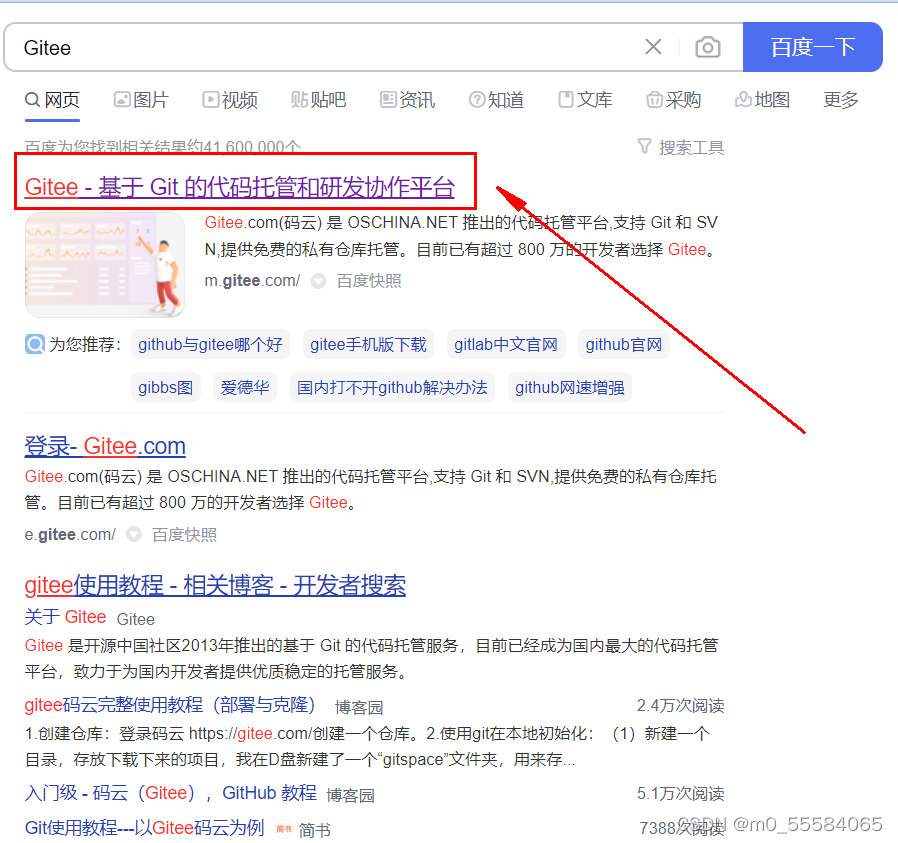
Task: Open 百度快照 for m.gitee.com result
Action: [x=369, y=281]
